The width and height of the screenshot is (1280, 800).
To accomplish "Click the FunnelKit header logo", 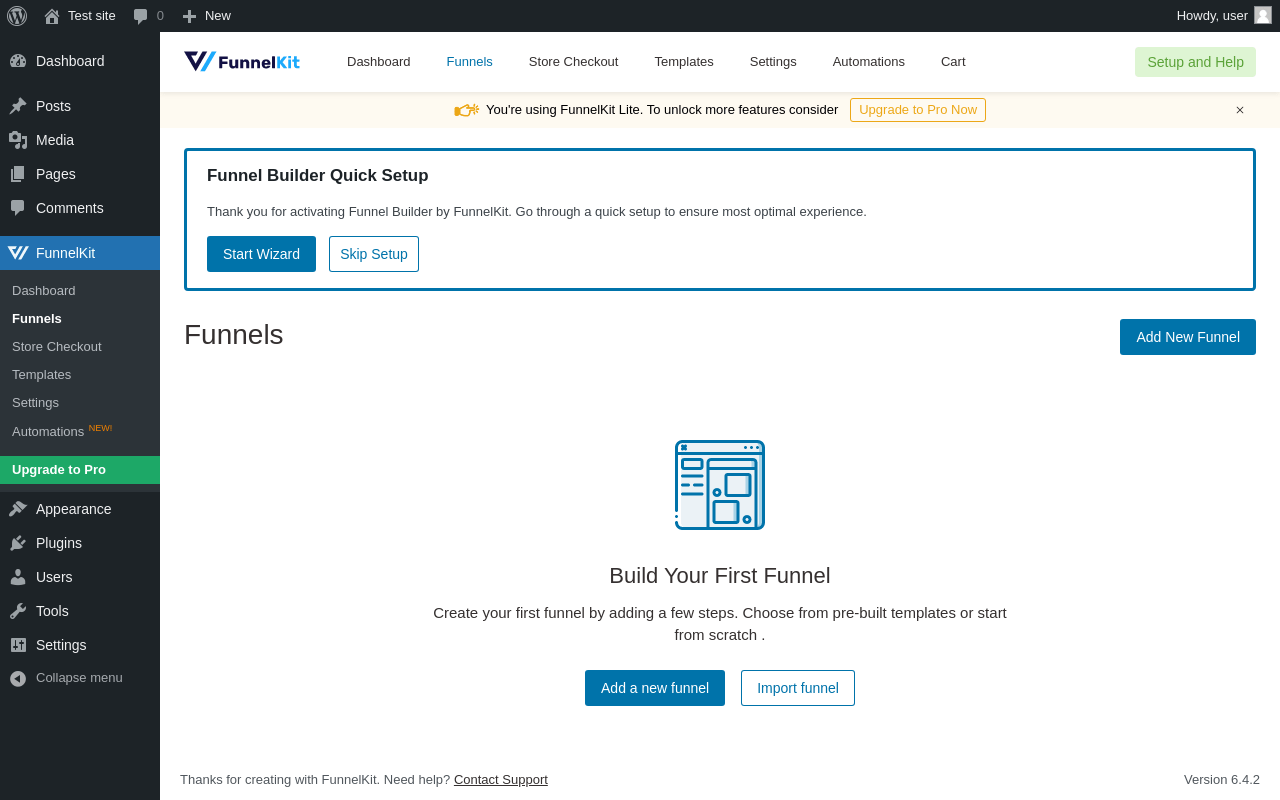I will pos(242,62).
